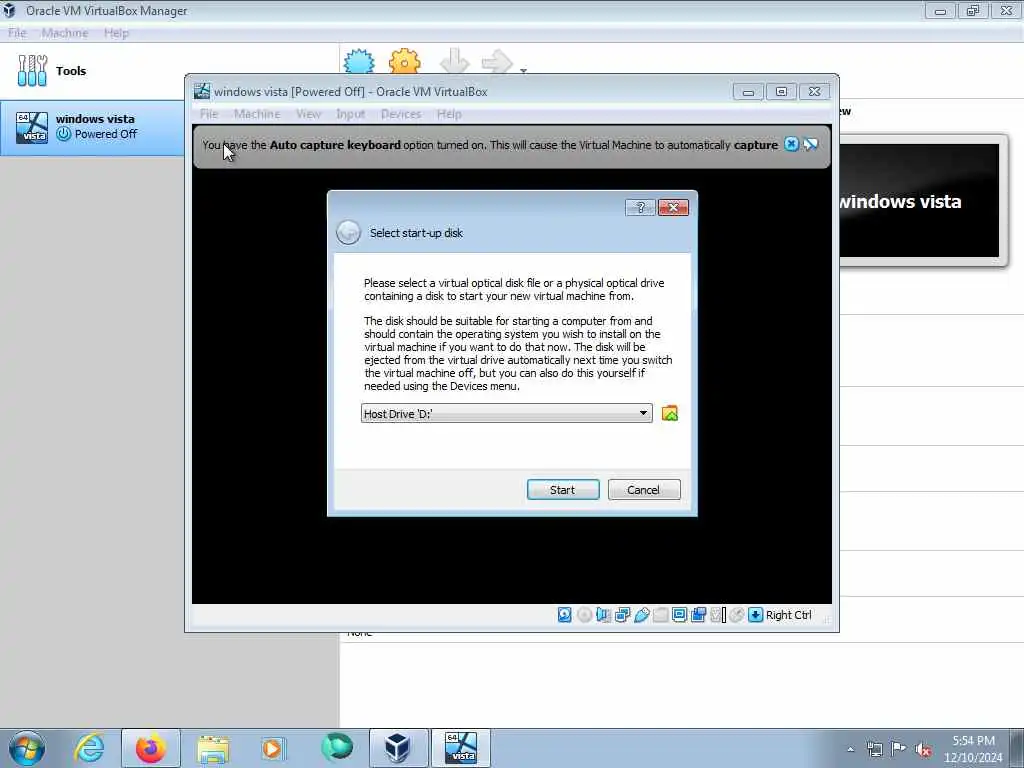The height and width of the screenshot is (768, 1024).
Task: Click the audio indicator icon in VM status bar
Action: tap(603, 615)
